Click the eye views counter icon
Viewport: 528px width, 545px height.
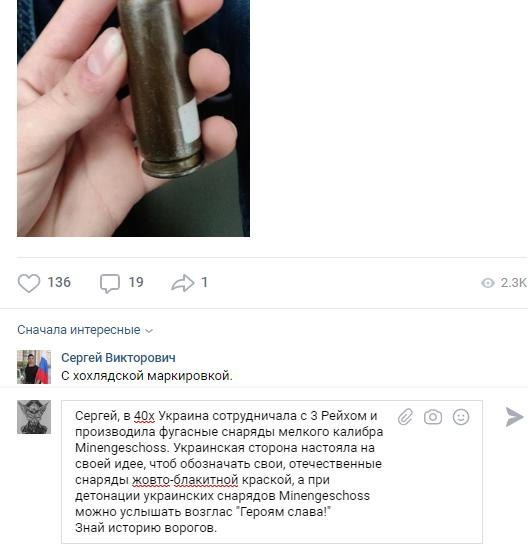pos(488,283)
